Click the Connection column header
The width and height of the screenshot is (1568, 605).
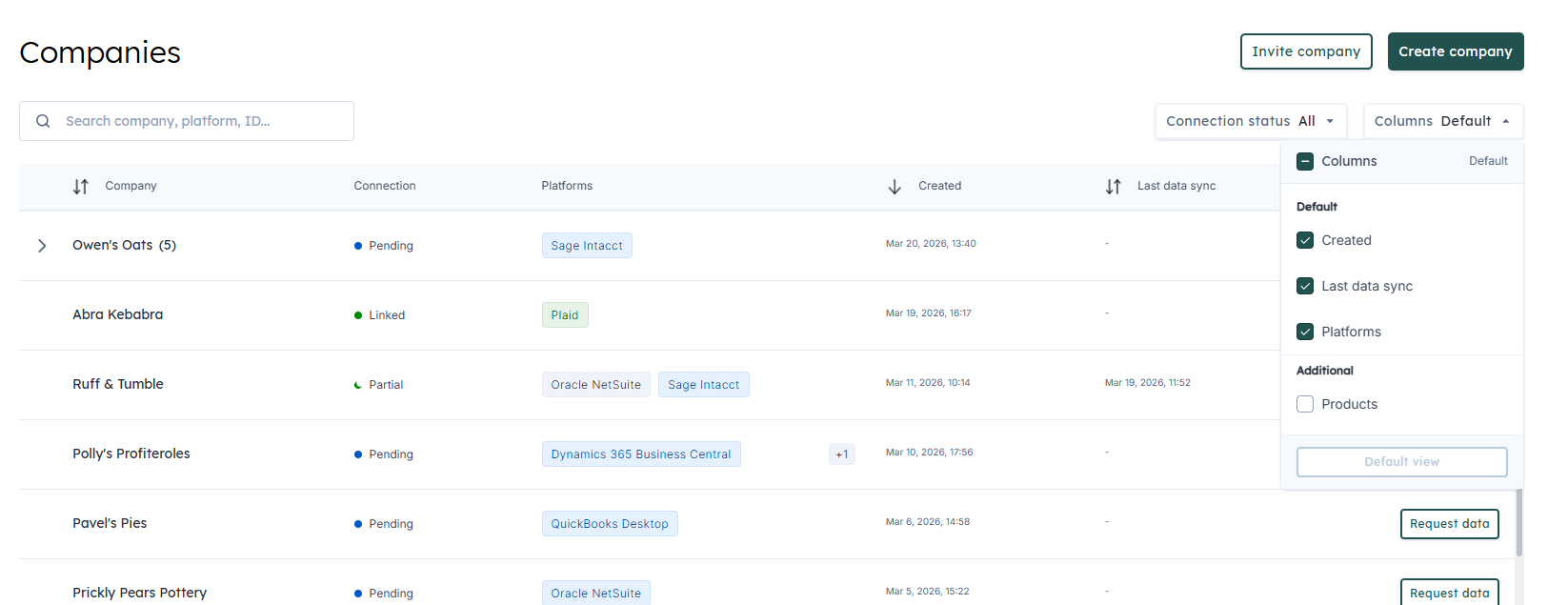[385, 186]
